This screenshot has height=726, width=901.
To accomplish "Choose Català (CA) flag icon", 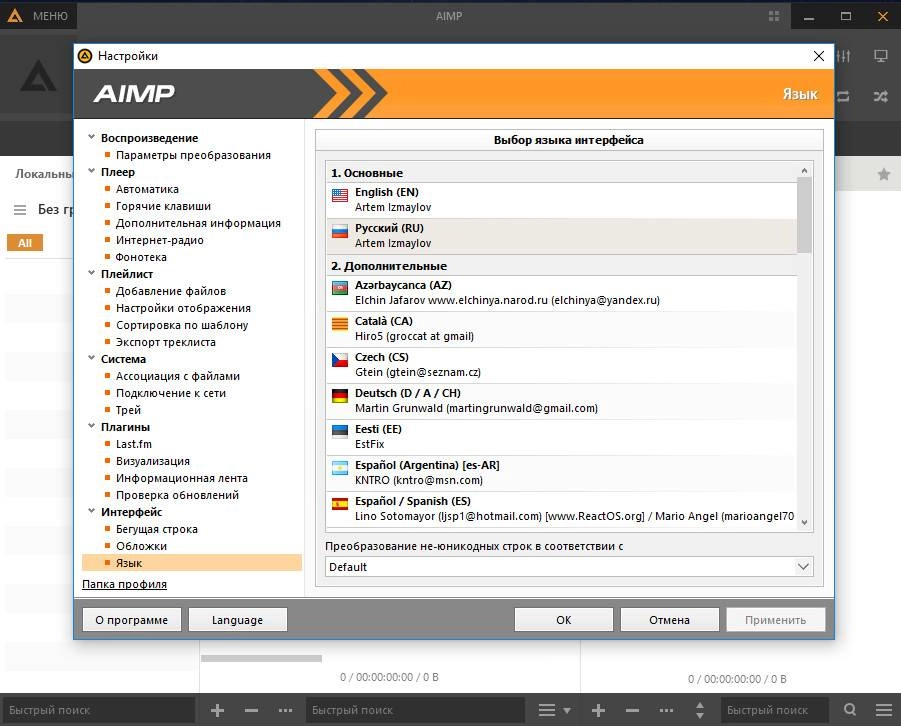I will click(340, 324).
